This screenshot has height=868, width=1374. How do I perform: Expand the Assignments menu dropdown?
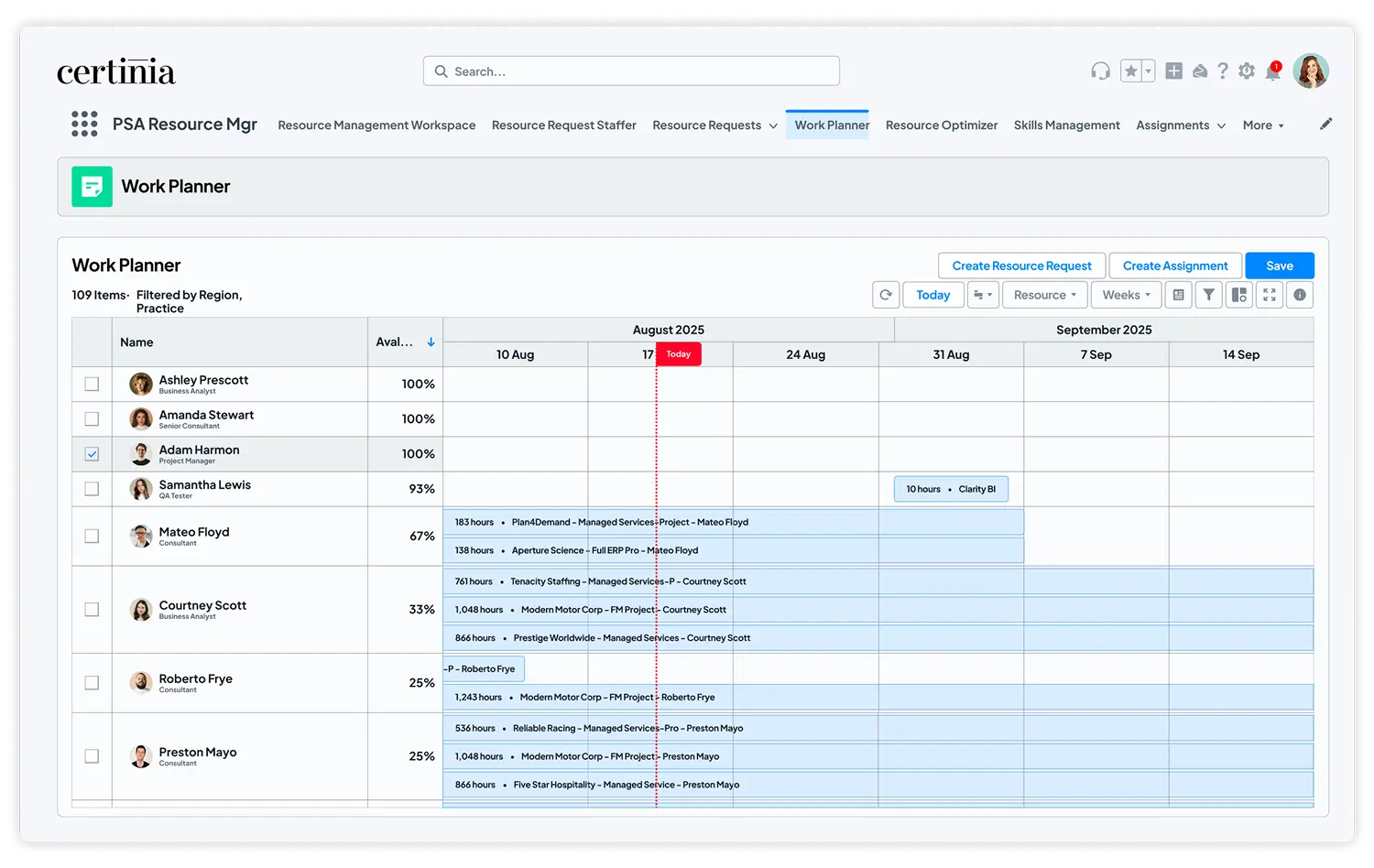pyautogui.click(x=1180, y=125)
